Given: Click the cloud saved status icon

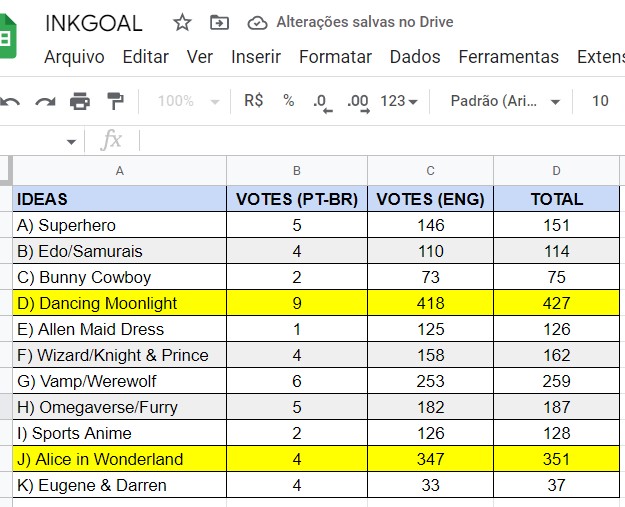Looking at the screenshot, I should 257,23.
